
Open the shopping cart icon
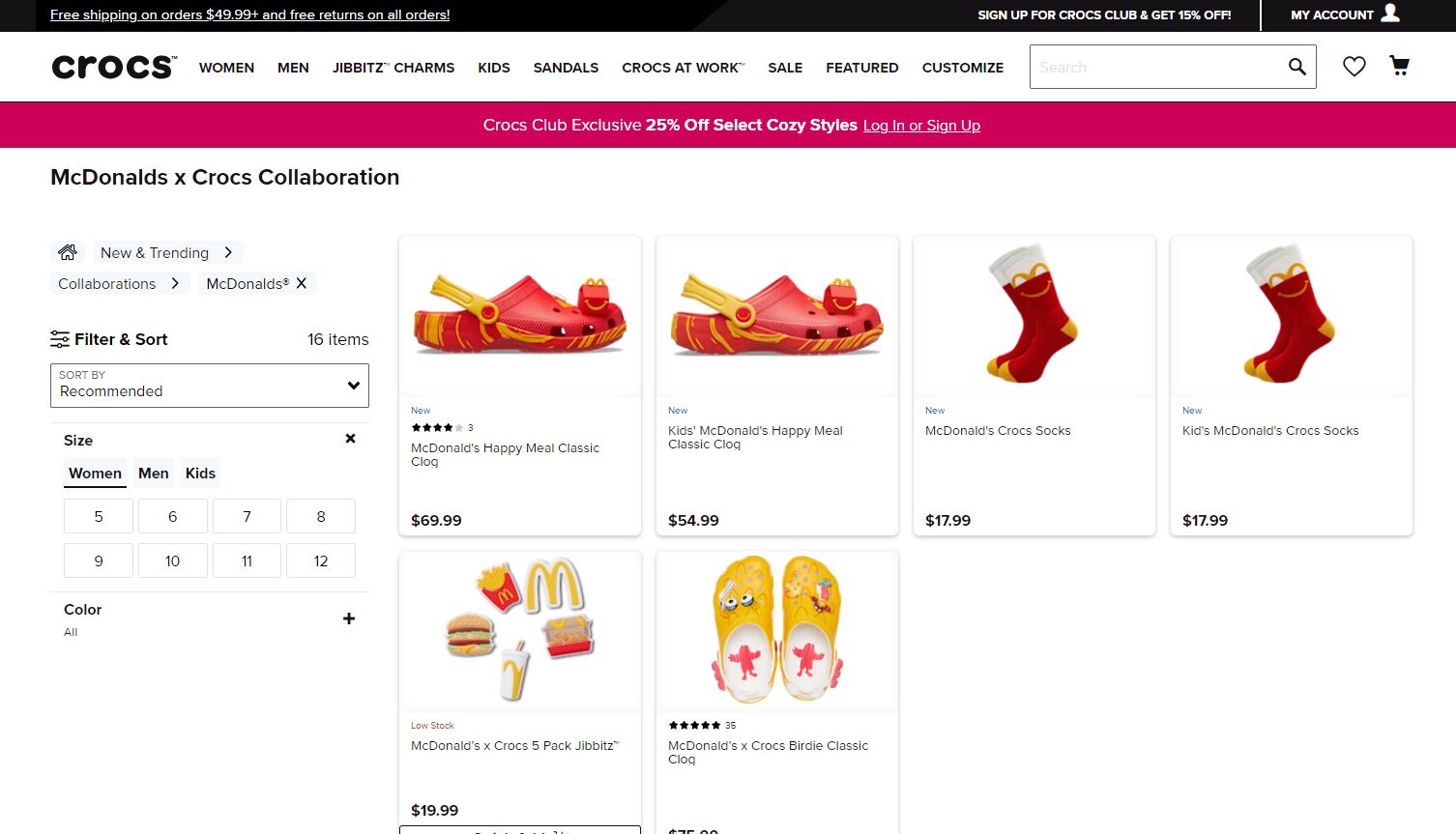1399,65
